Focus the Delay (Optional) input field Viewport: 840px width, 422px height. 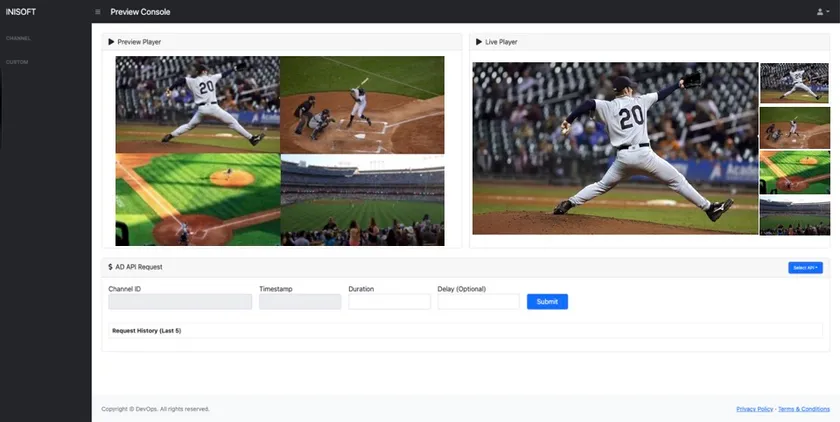tap(478, 302)
